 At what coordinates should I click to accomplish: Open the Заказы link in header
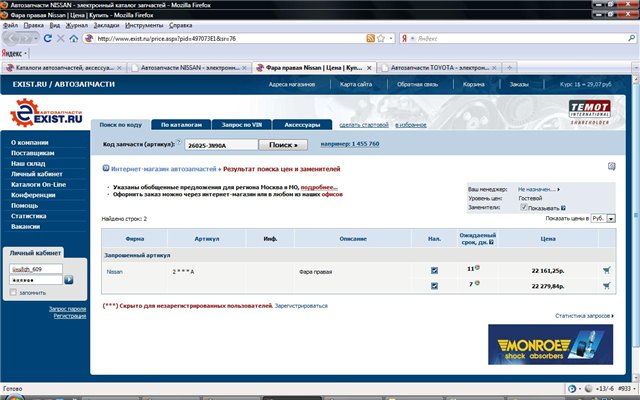coord(519,84)
